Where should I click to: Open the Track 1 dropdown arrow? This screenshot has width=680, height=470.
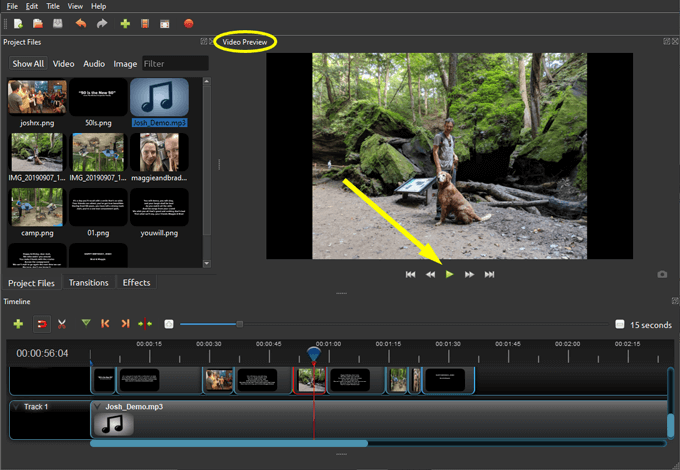click(x=16, y=407)
